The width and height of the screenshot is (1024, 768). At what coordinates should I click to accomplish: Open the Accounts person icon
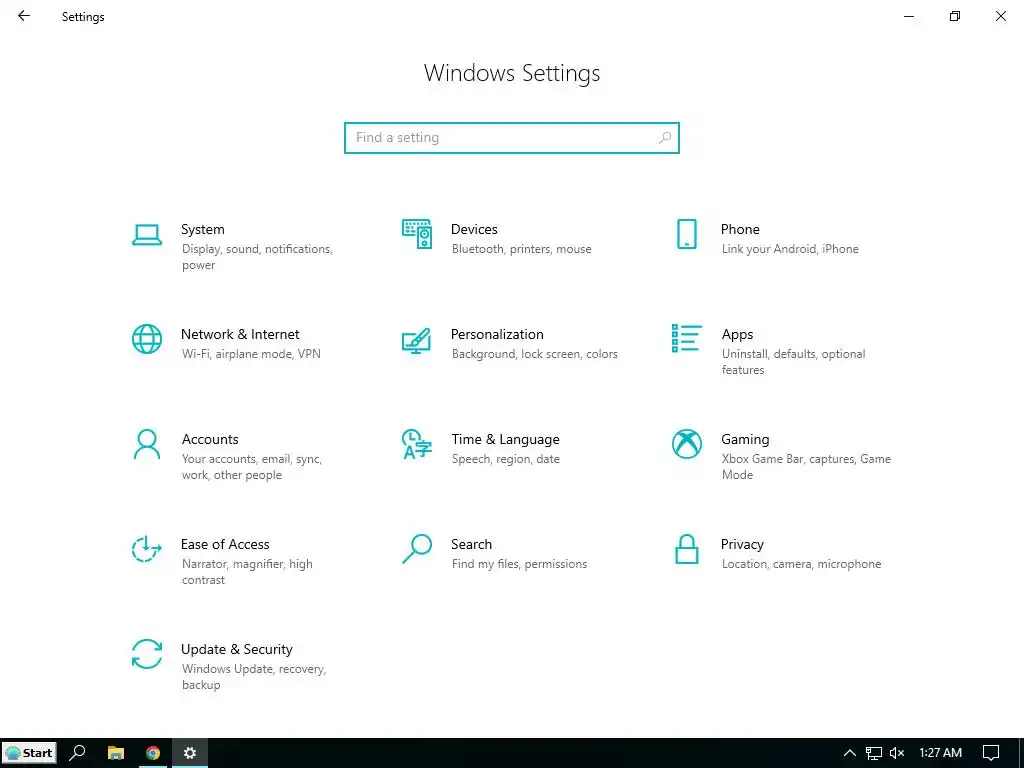point(147,444)
